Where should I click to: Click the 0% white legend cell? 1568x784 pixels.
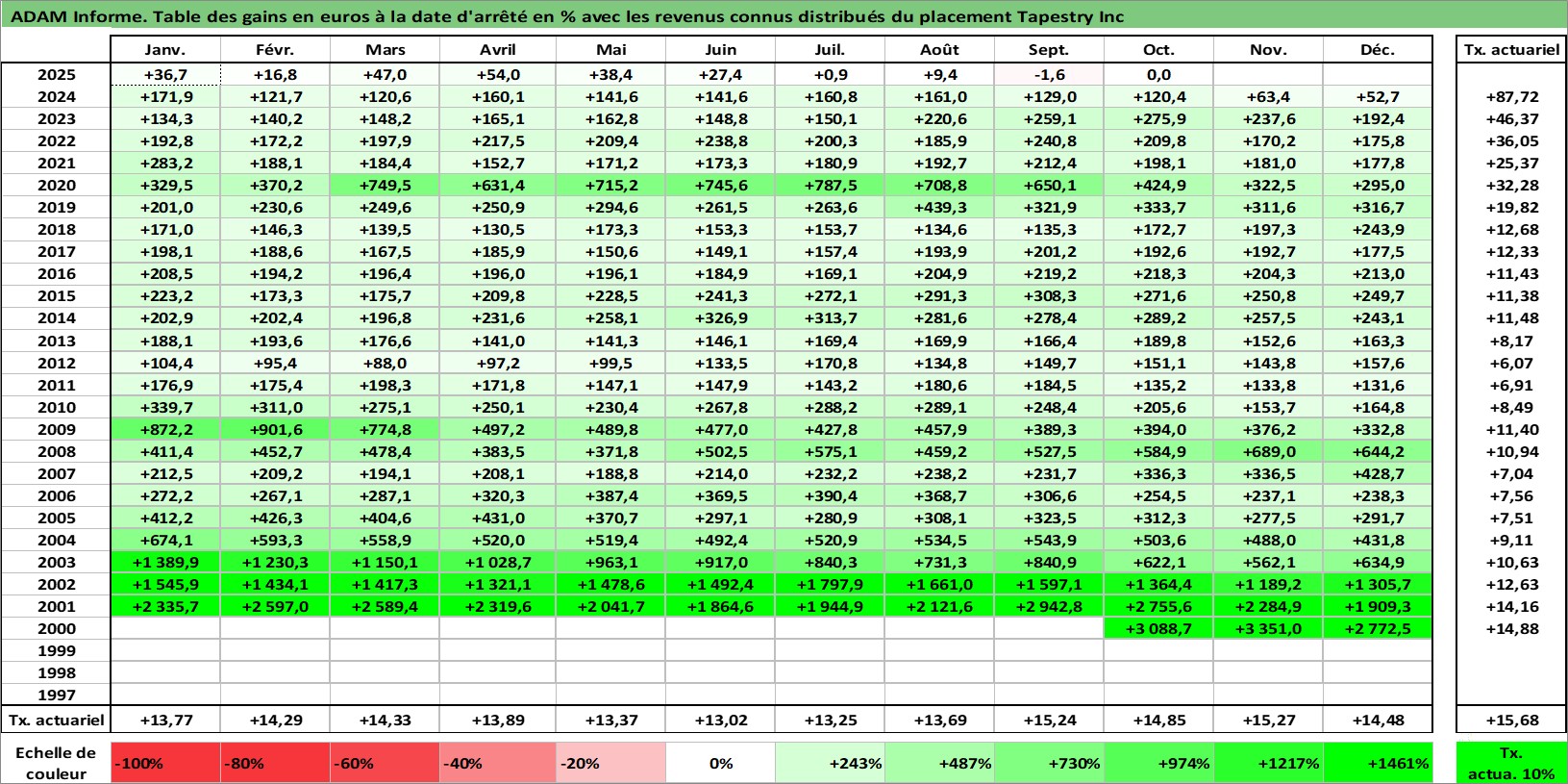click(x=720, y=763)
